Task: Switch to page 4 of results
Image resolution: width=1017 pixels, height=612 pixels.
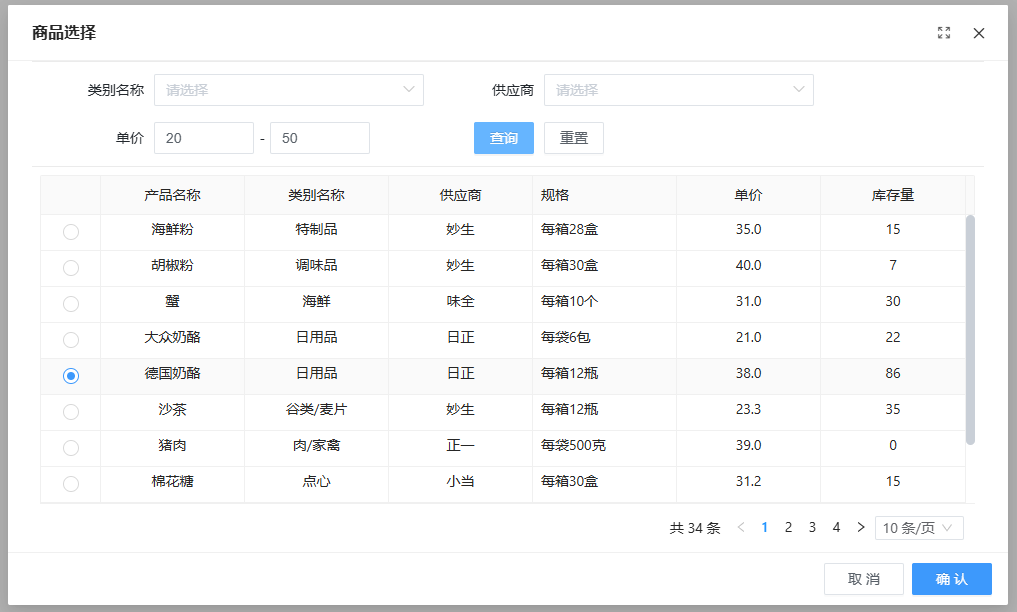Action: point(836,527)
